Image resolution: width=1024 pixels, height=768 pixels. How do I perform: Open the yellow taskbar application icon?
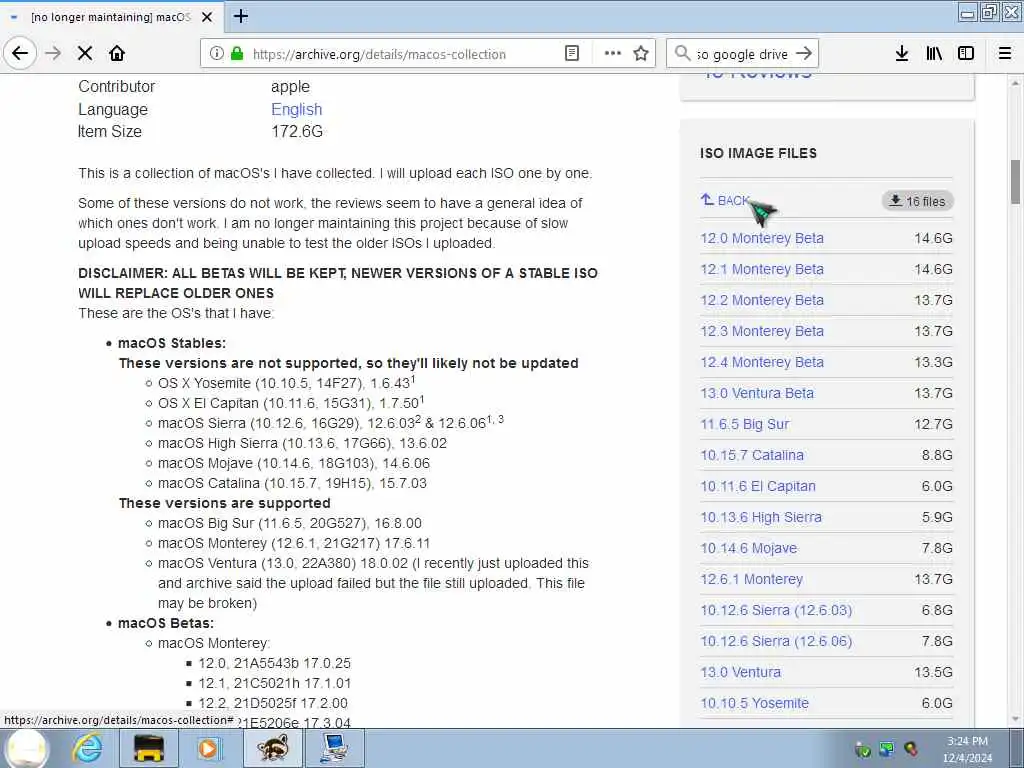click(x=149, y=748)
